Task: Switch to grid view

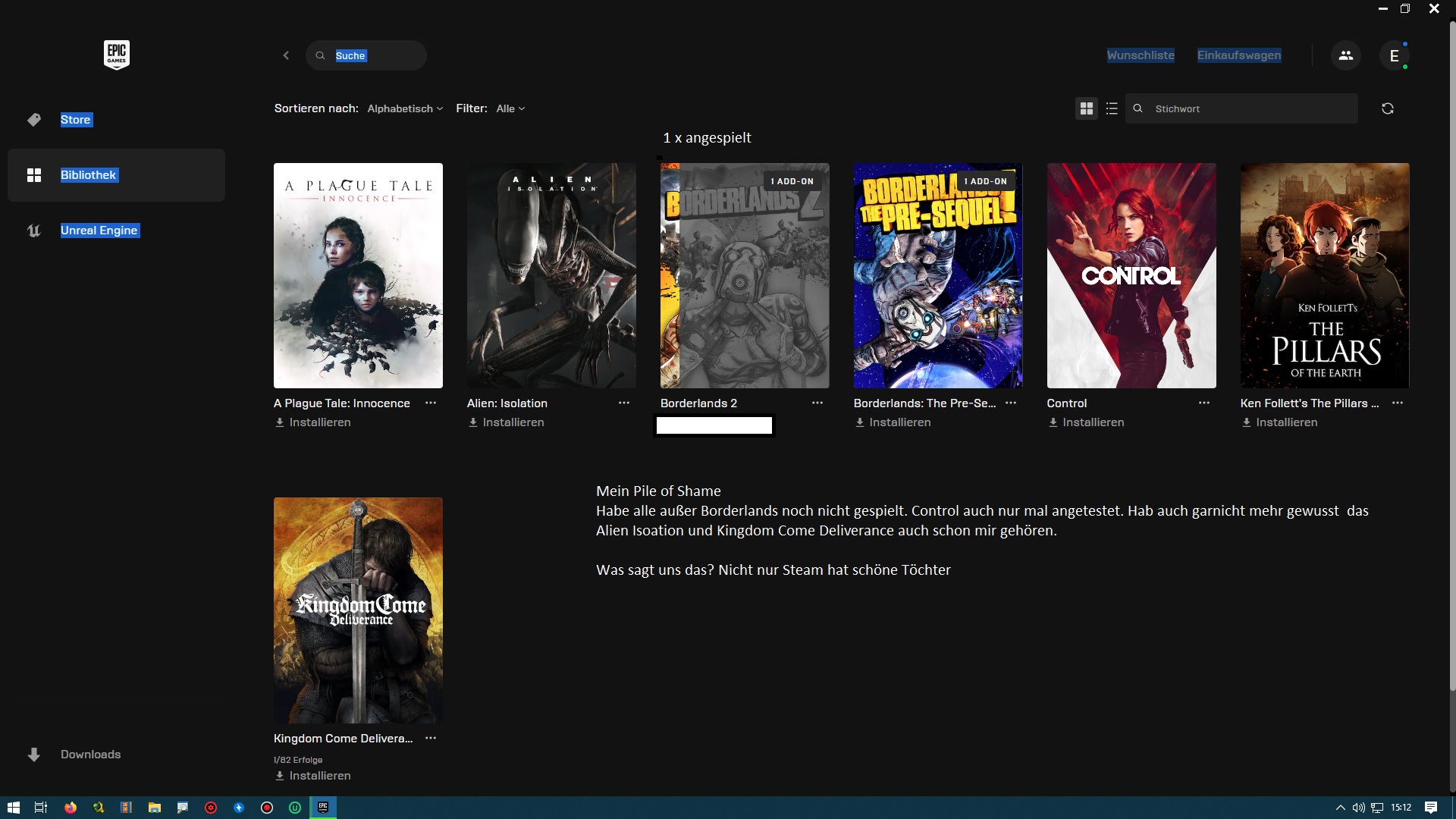Action: (x=1086, y=108)
